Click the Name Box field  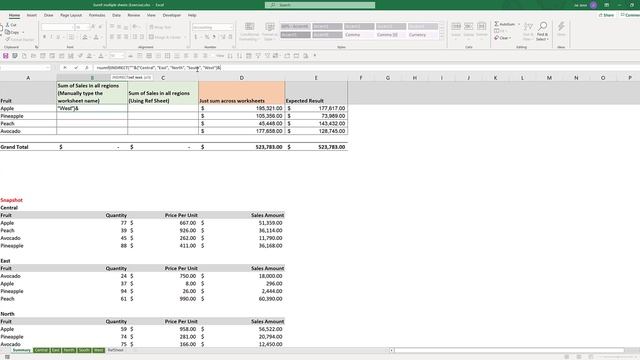click(25, 68)
